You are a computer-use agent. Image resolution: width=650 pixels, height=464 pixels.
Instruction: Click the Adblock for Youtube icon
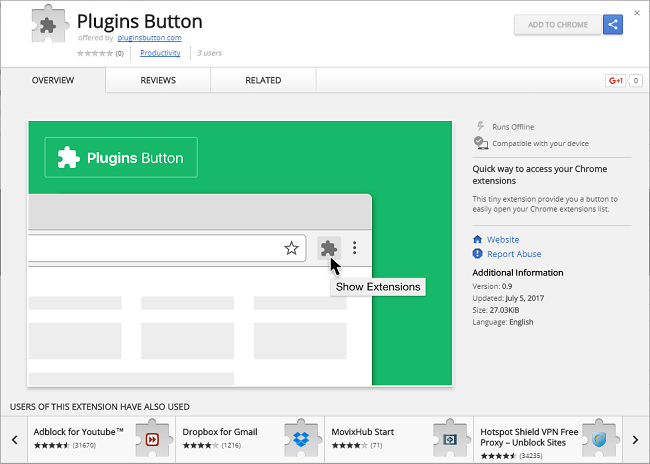[151, 439]
